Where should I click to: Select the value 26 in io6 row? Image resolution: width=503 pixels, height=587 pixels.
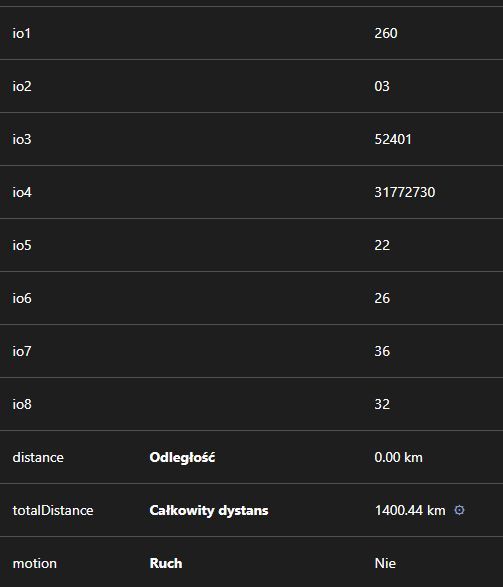coord(382,298)
